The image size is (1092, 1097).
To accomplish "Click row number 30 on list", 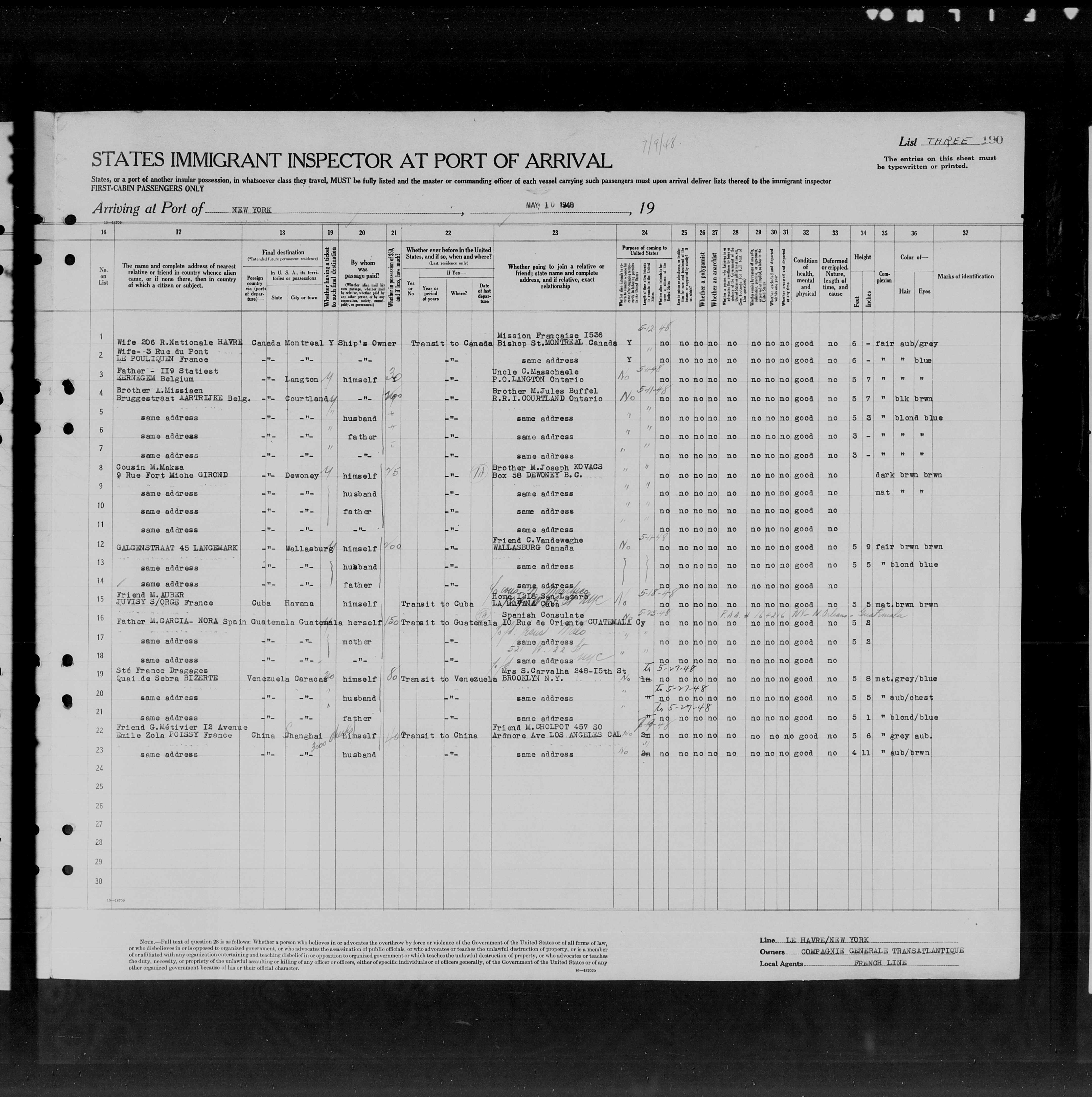I will point(99,881).
